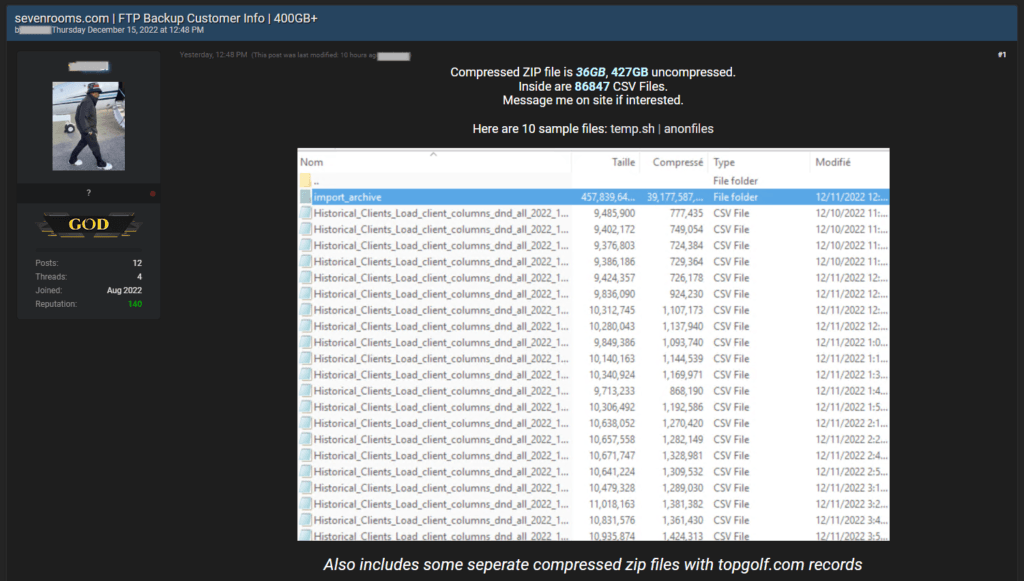Select the CSV file sized 9,402,172
Screen dimensions: 1024x581
(593, 230)
